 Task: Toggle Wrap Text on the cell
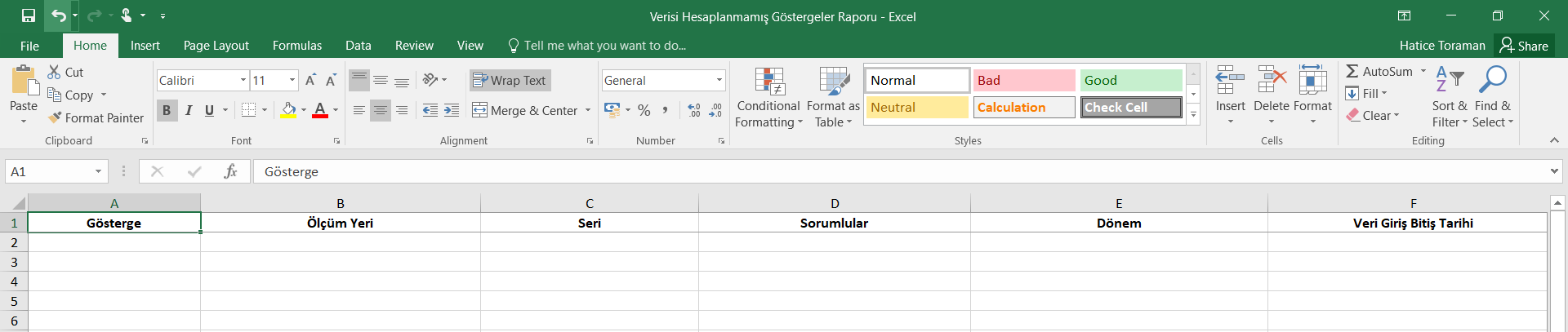510,80
